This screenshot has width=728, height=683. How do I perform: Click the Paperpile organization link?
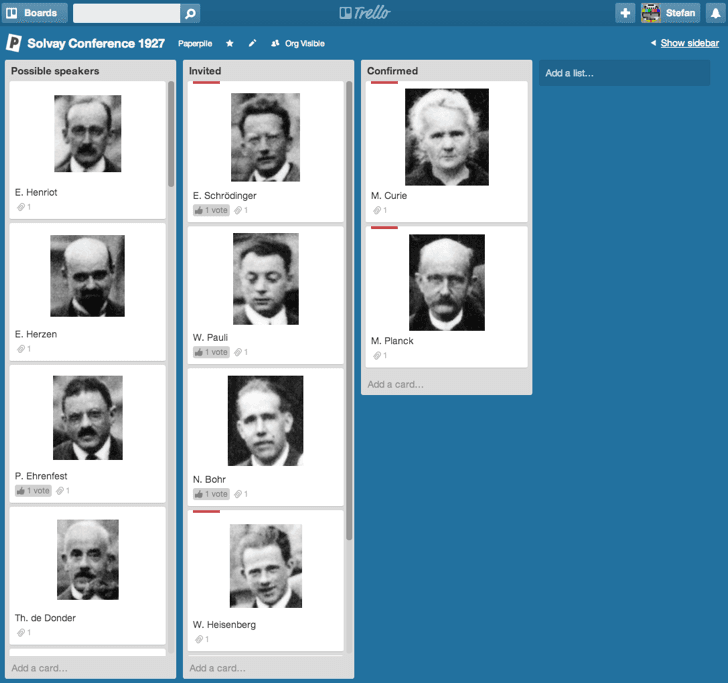(195, 44)
